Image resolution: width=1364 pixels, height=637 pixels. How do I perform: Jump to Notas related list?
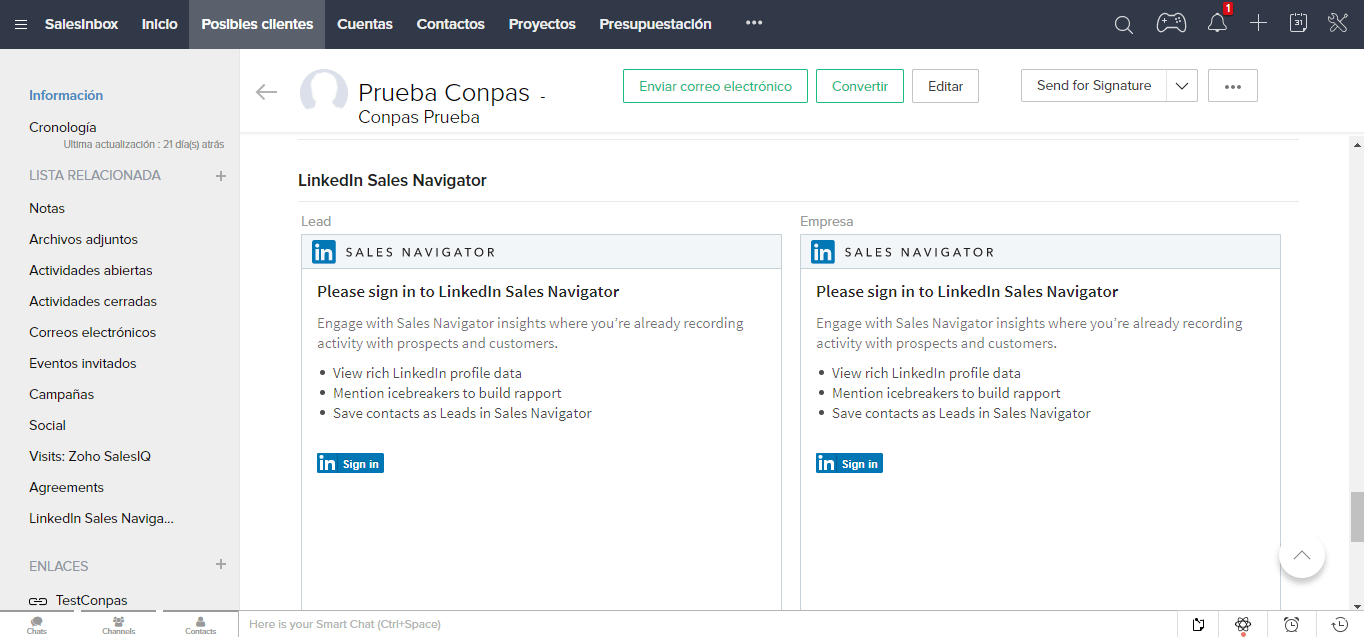[47, 208]
